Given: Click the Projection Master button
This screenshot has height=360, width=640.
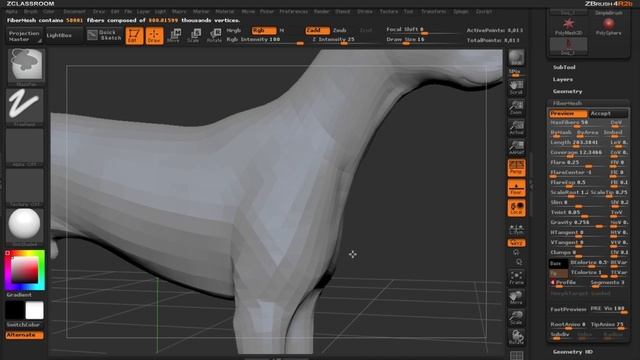Looking at the screenshot, I should pos(24,36).
